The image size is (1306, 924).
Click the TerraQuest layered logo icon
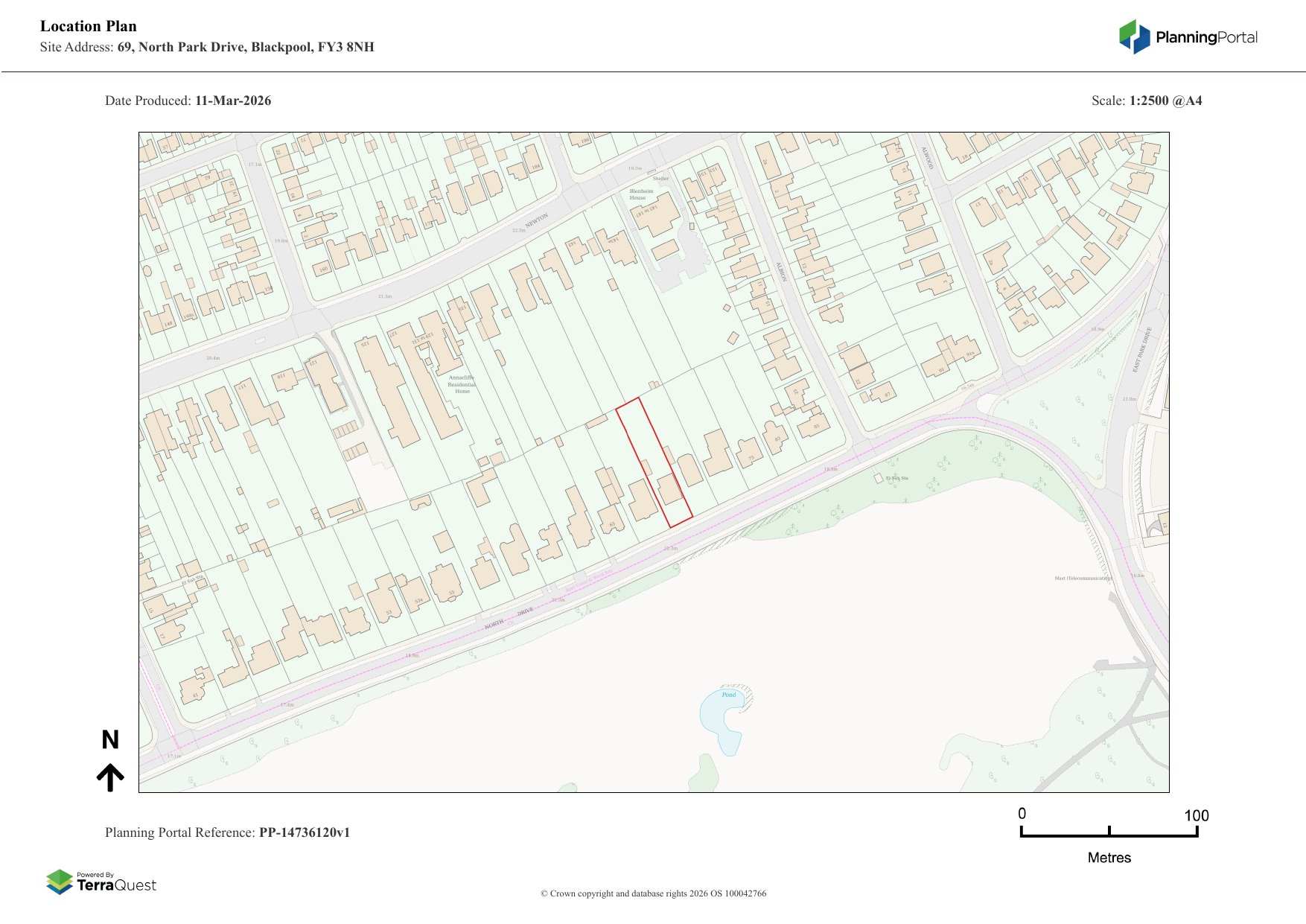[x=60, y=882]
